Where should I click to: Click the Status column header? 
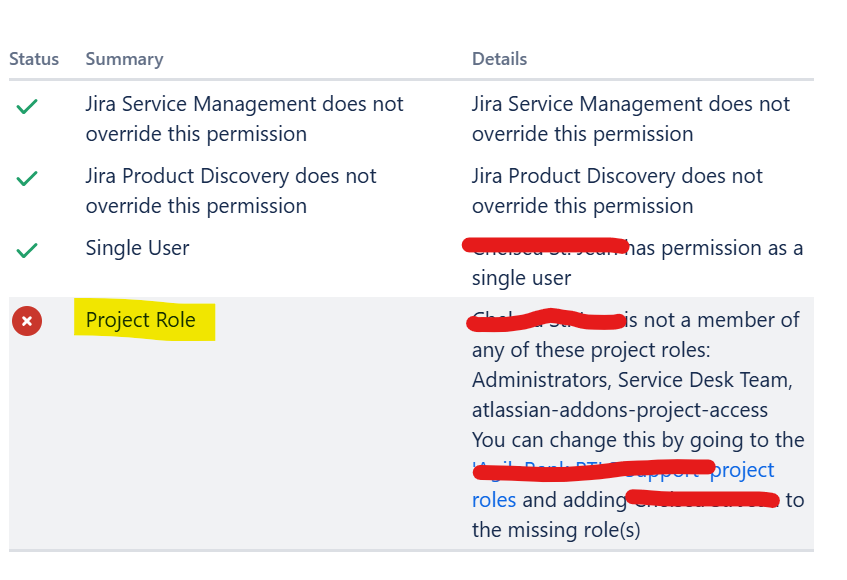[34, 59]
